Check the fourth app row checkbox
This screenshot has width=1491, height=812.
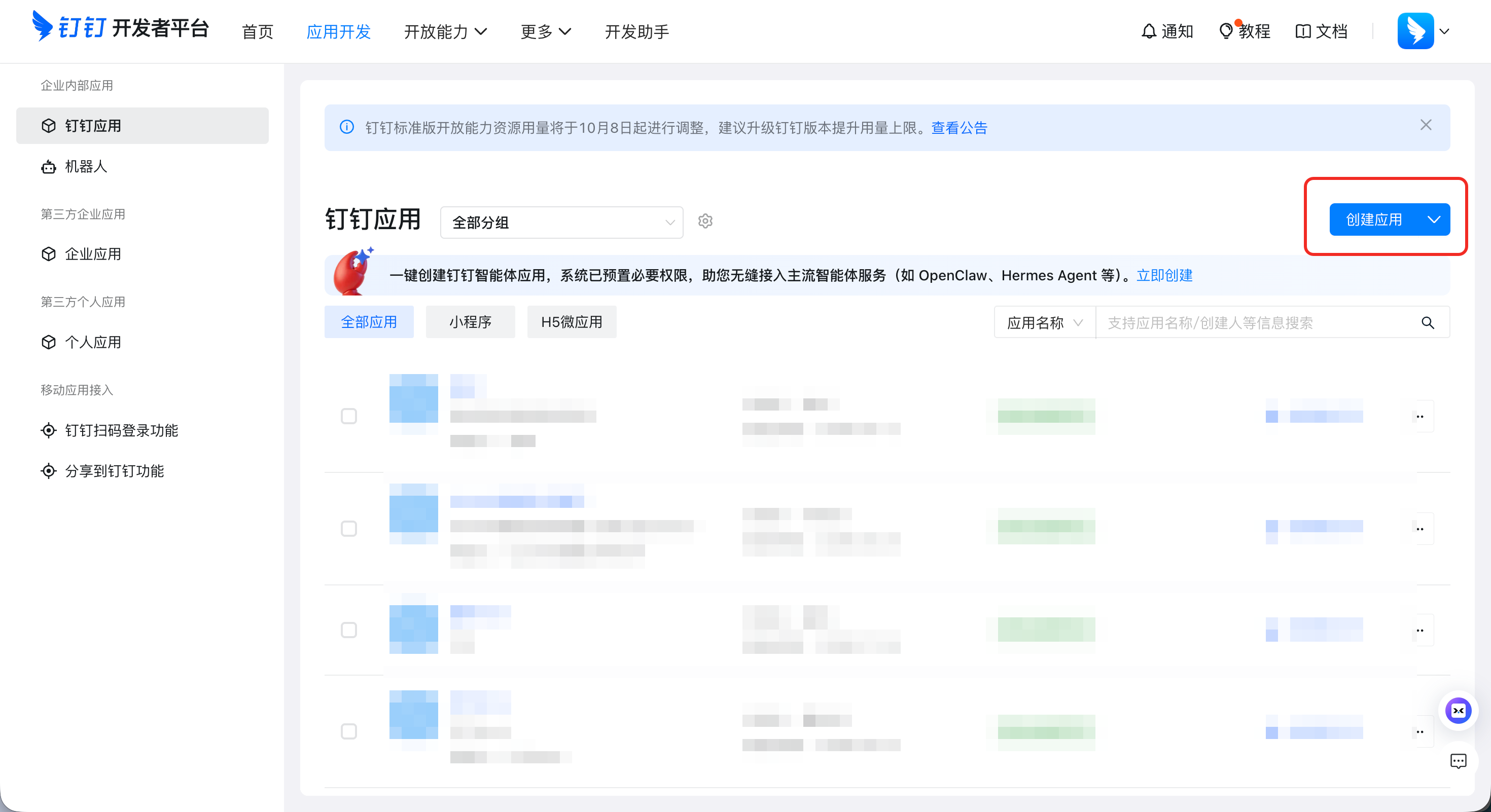point(348,731)
